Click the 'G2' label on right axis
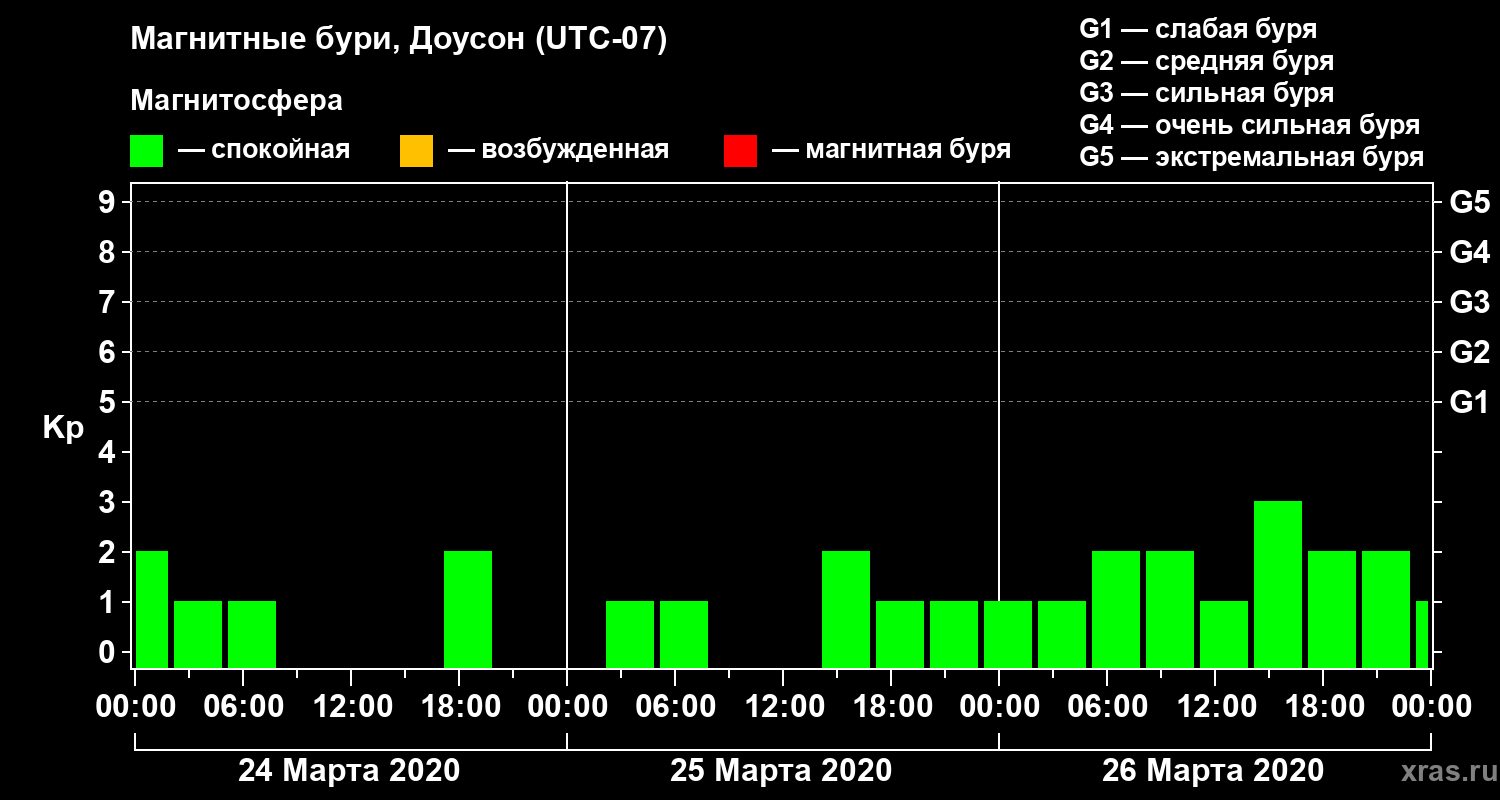Image resolution: width=1500 pixels, height=800 pixels. tap(1469, 352)
